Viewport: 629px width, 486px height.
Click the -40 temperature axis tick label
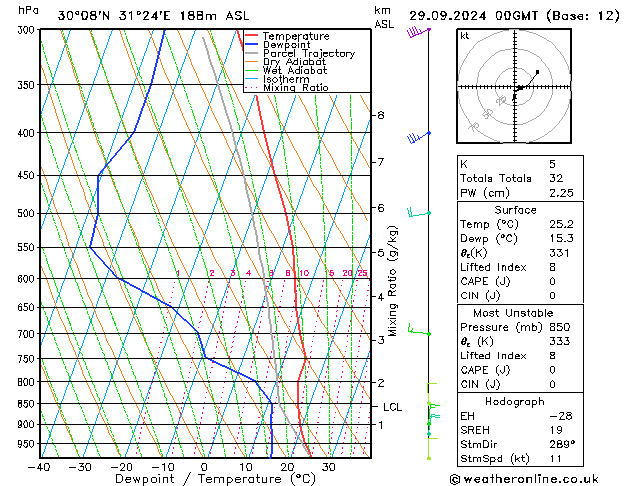[39, 467]
